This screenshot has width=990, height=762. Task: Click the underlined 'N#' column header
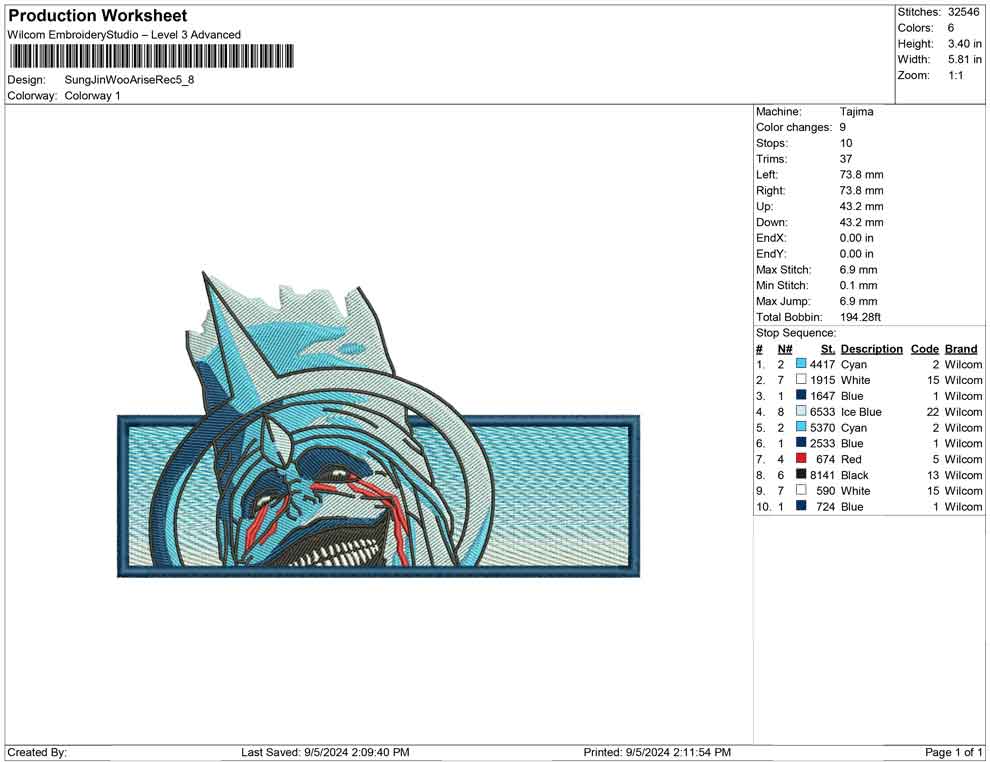pos(785,349)
